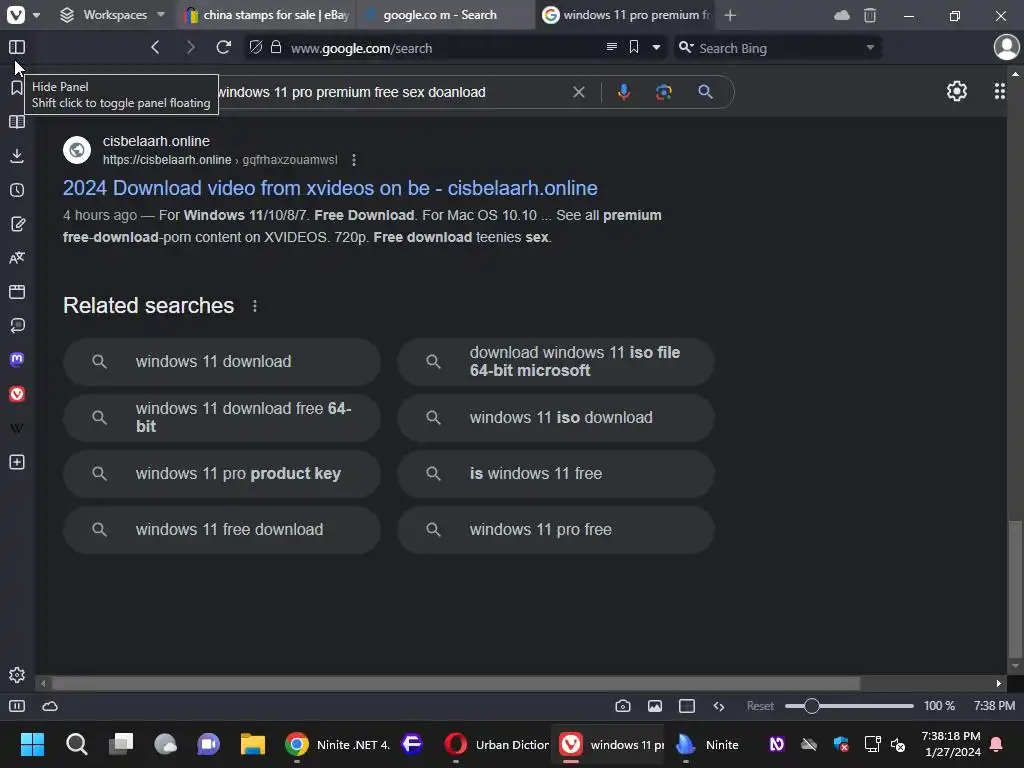
Task: Open search engine dropdown in search field
Action: tap(686, 48)
